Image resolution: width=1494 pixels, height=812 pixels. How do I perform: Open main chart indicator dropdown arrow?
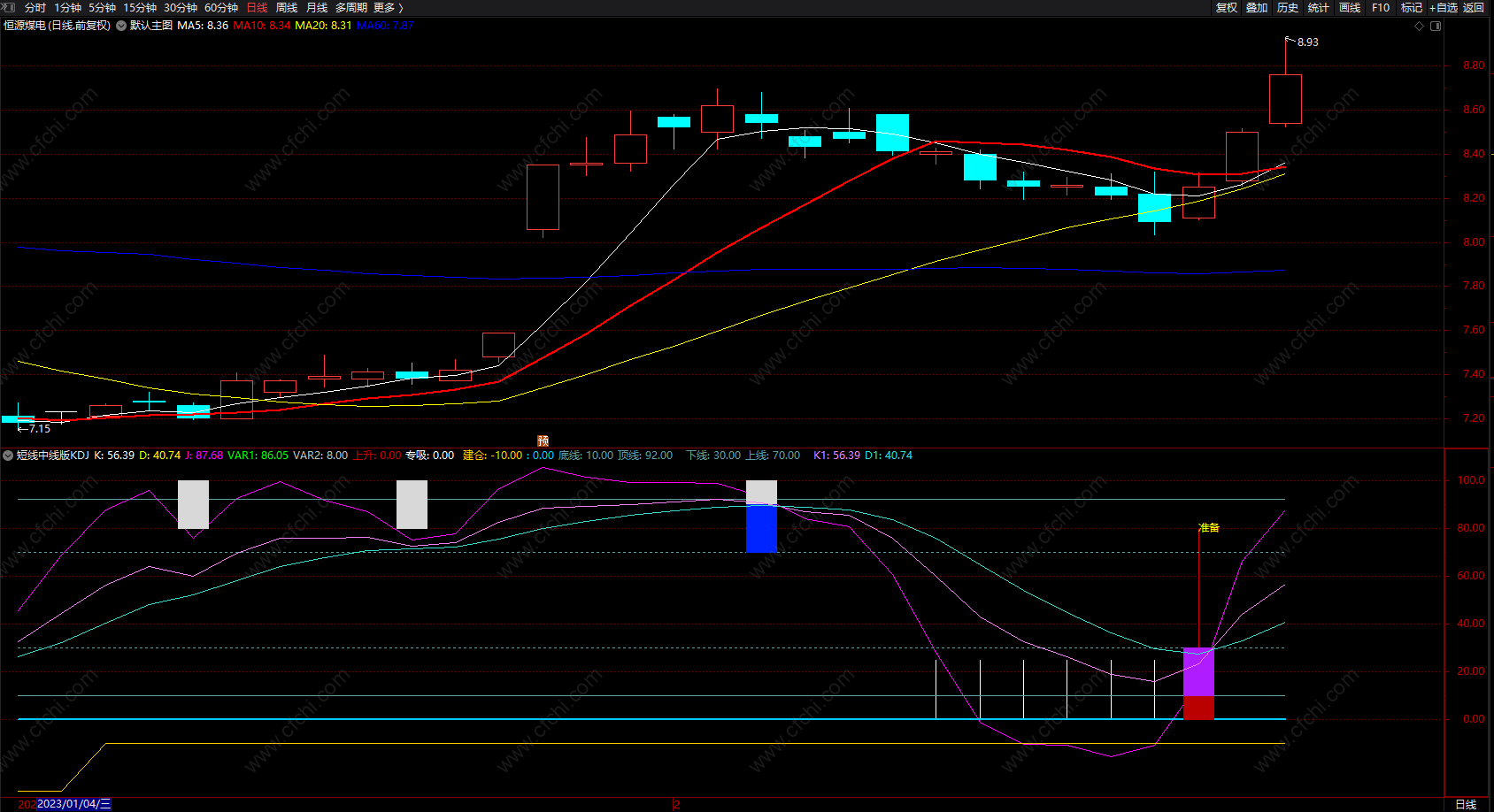[x=121, y=26]
